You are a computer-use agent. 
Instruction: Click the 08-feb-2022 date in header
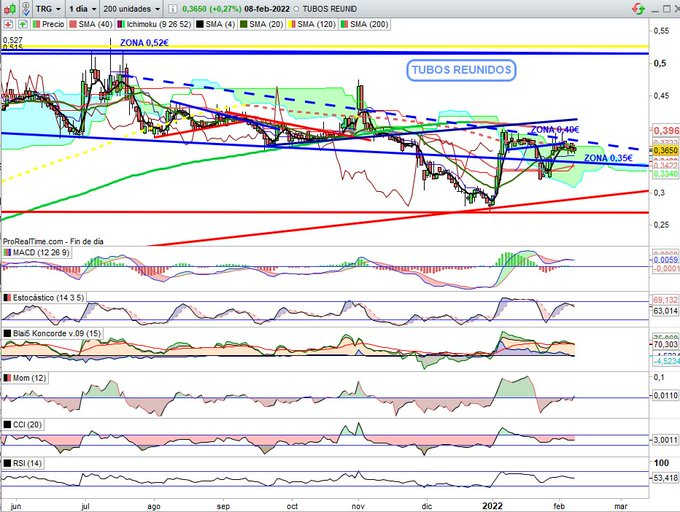click(x=268, y=9)
